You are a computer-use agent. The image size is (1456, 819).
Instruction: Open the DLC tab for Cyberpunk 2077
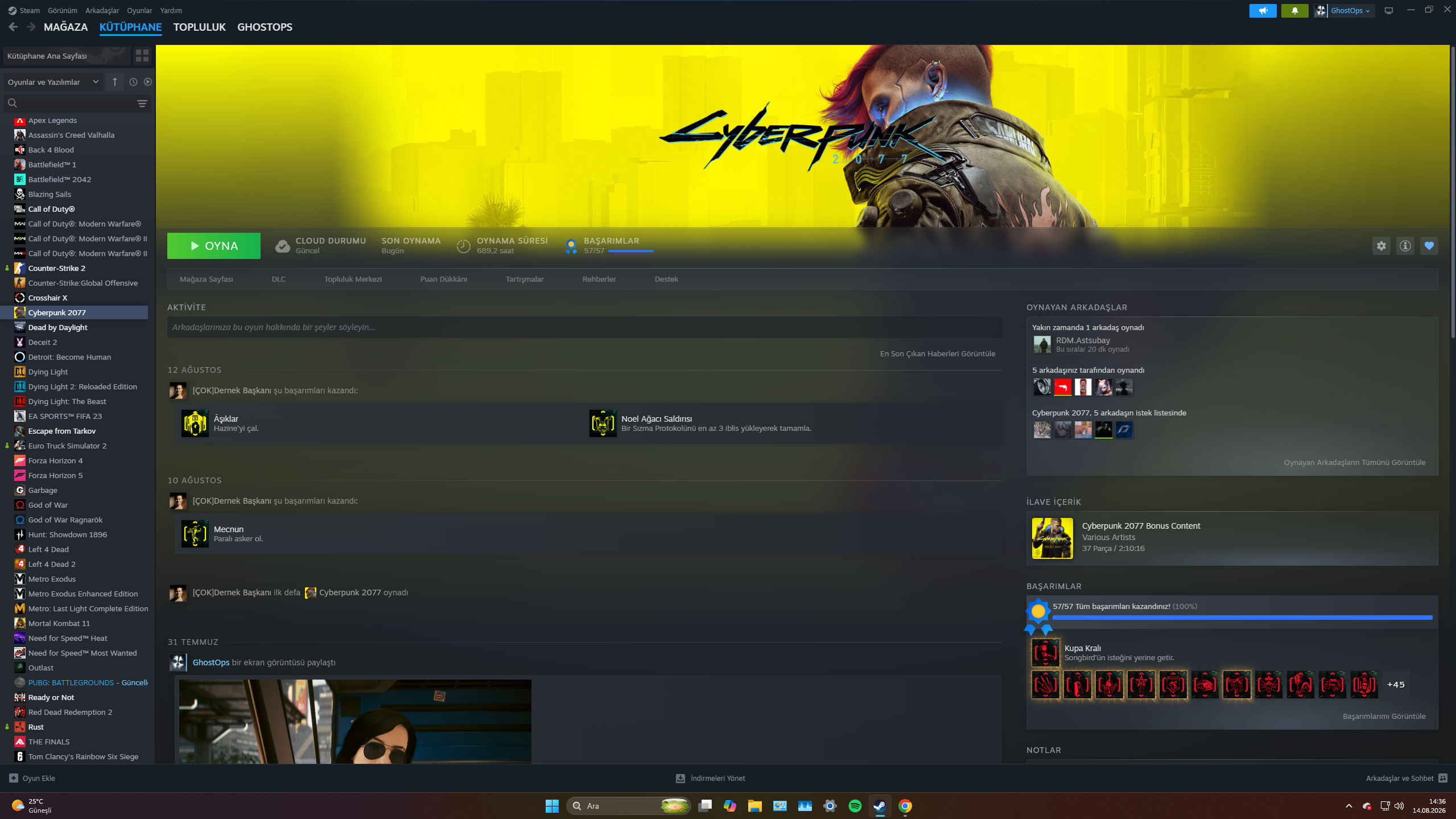[x=279, y=279]
